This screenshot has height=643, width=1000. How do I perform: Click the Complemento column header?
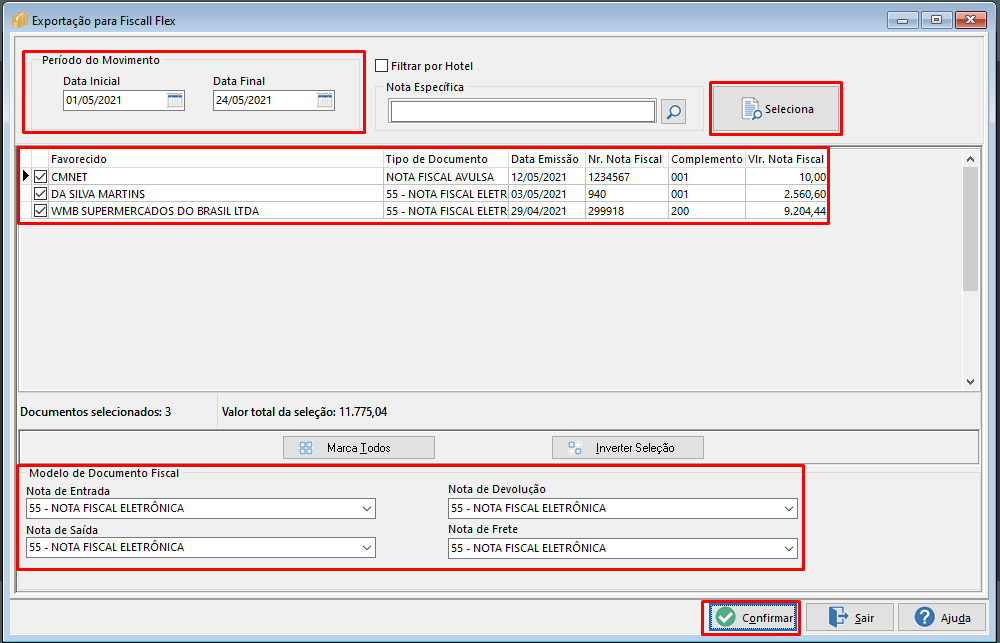point(707,159)
